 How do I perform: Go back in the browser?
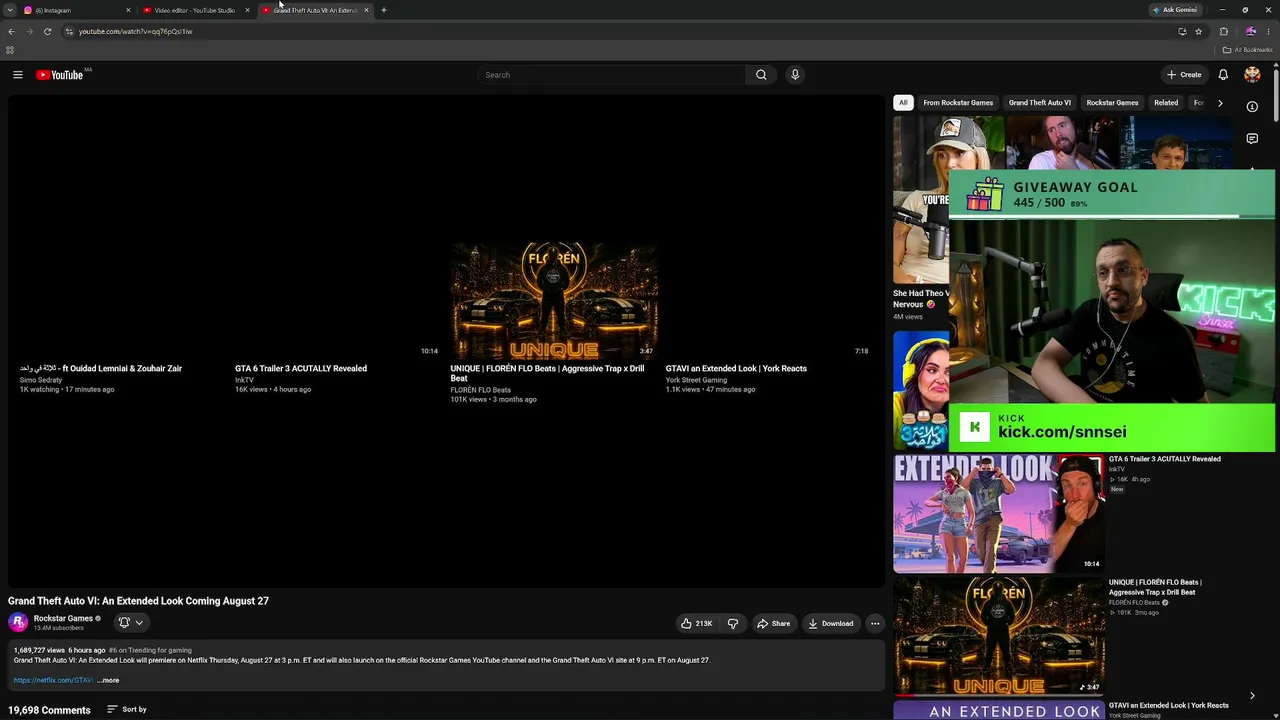point(11,31)
